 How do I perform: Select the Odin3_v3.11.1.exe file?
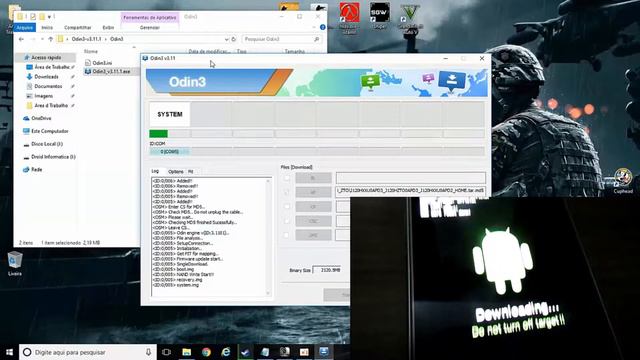(x=107, y=71)
